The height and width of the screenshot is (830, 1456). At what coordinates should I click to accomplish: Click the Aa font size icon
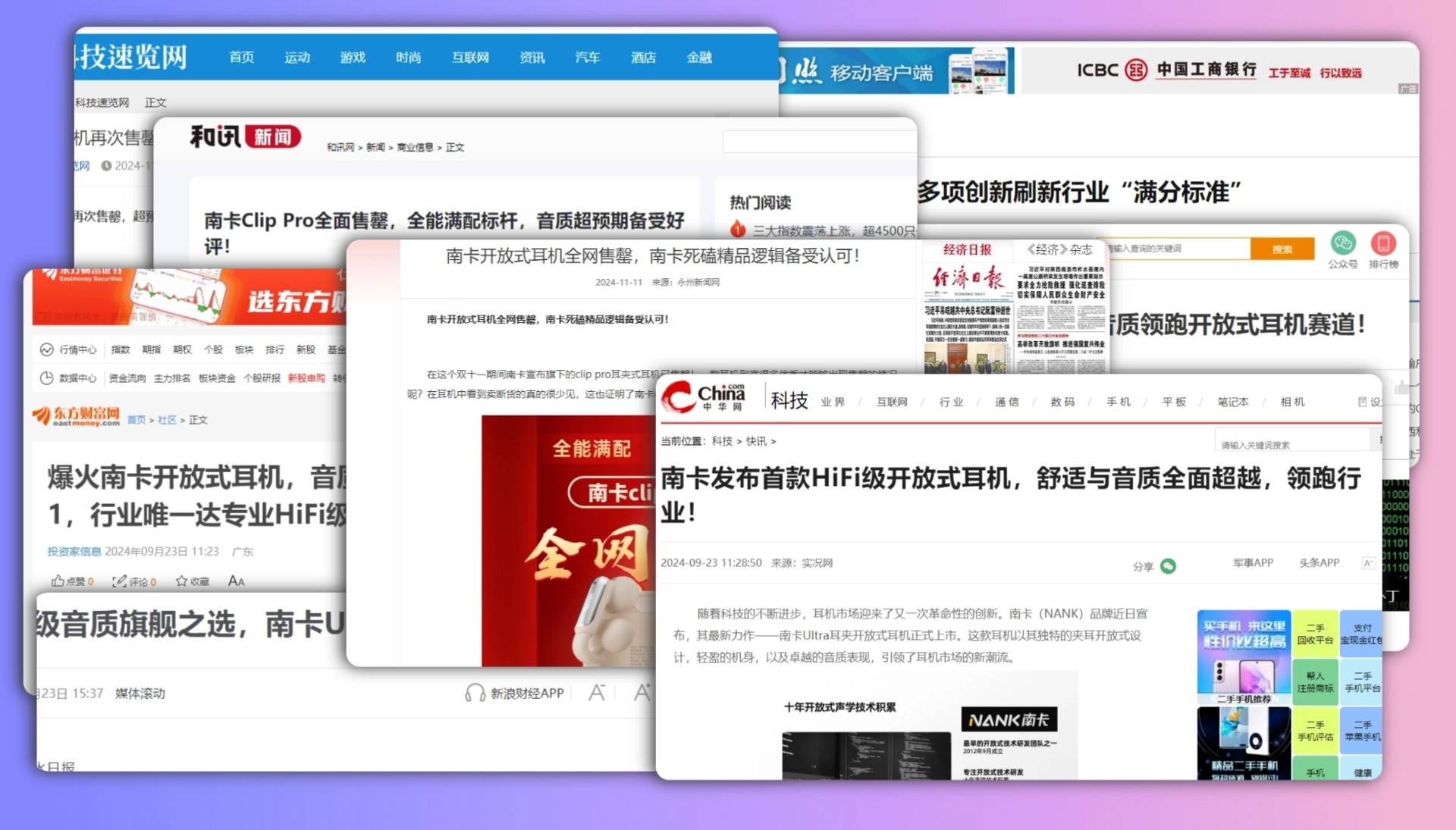(236, 581)
